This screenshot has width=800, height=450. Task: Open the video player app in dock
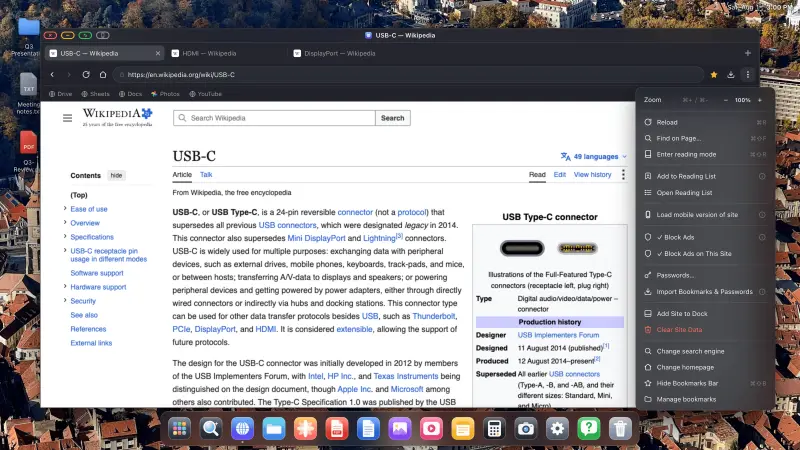pyautogui.click(x=431, y=429)
